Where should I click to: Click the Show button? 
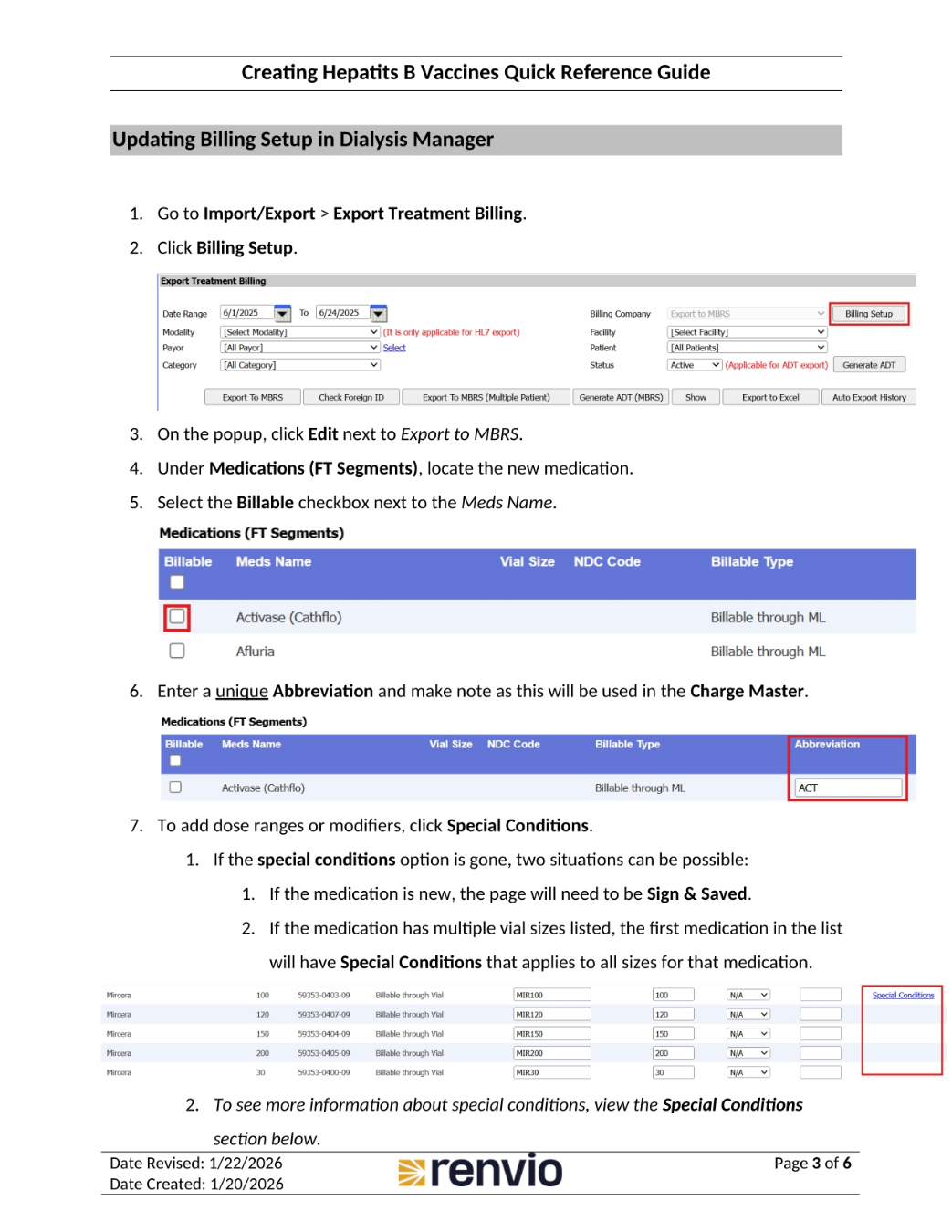(696, 397)
